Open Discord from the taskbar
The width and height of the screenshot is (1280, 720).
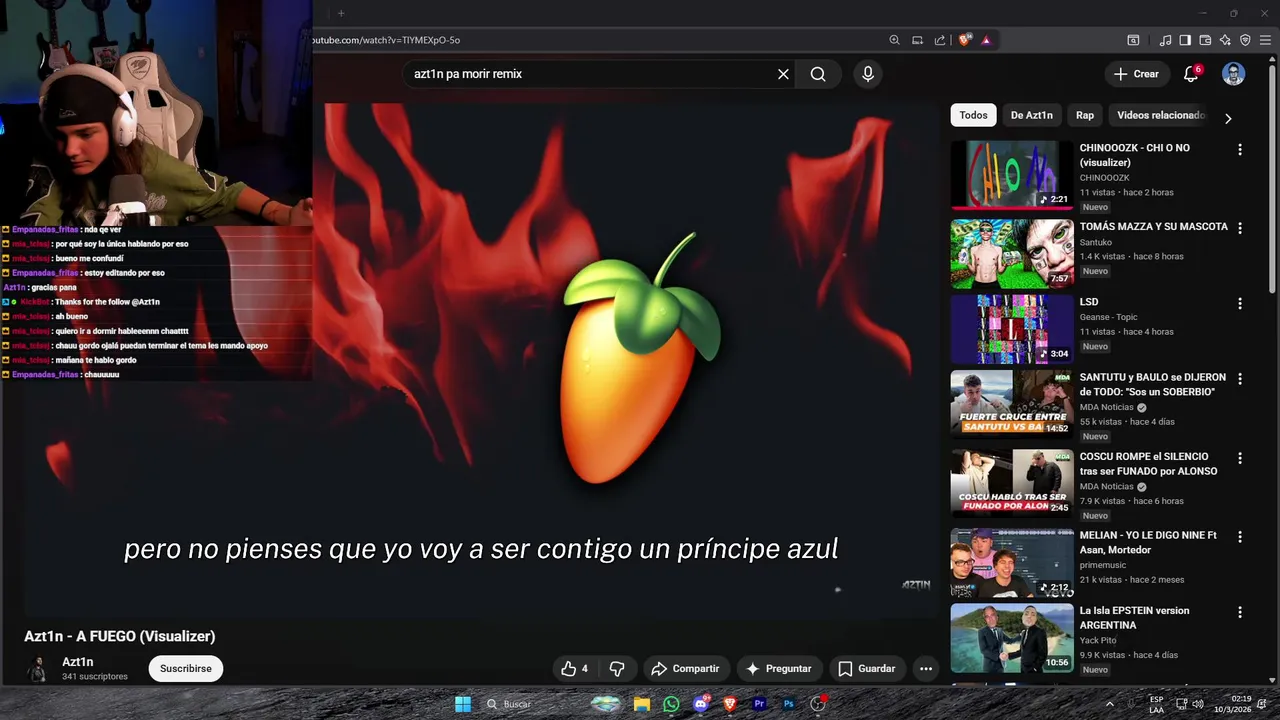[x=700, y=704]
